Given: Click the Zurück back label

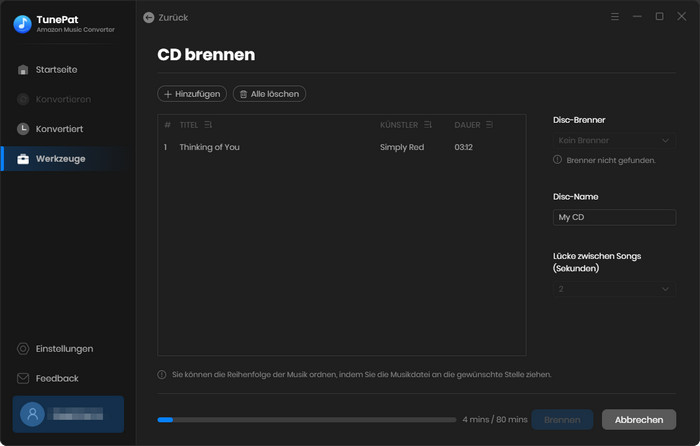Looking at the screenshot, I should (x=173, y=17).
